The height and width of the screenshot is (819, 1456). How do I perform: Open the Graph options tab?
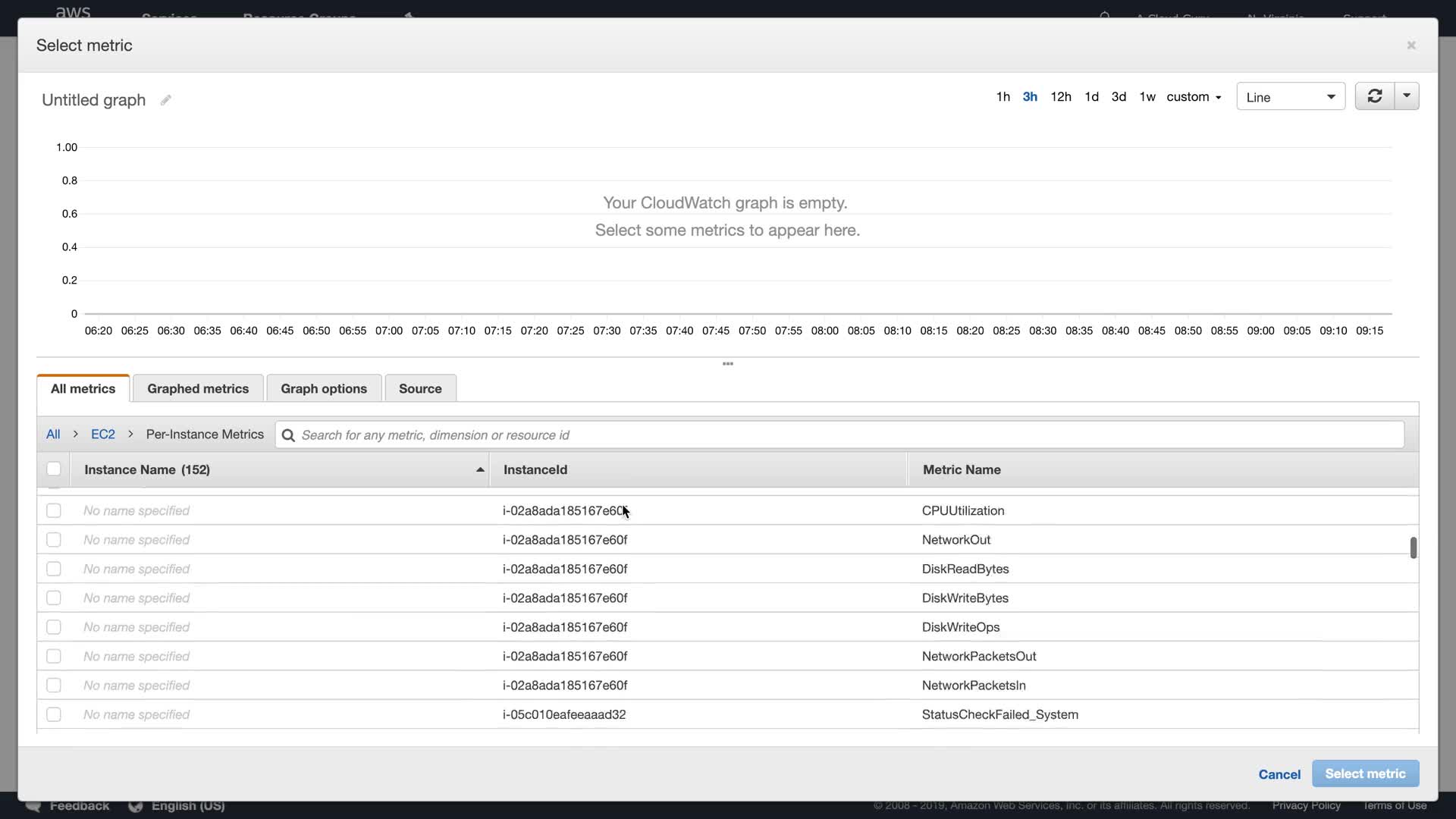(x=324, y=388)
